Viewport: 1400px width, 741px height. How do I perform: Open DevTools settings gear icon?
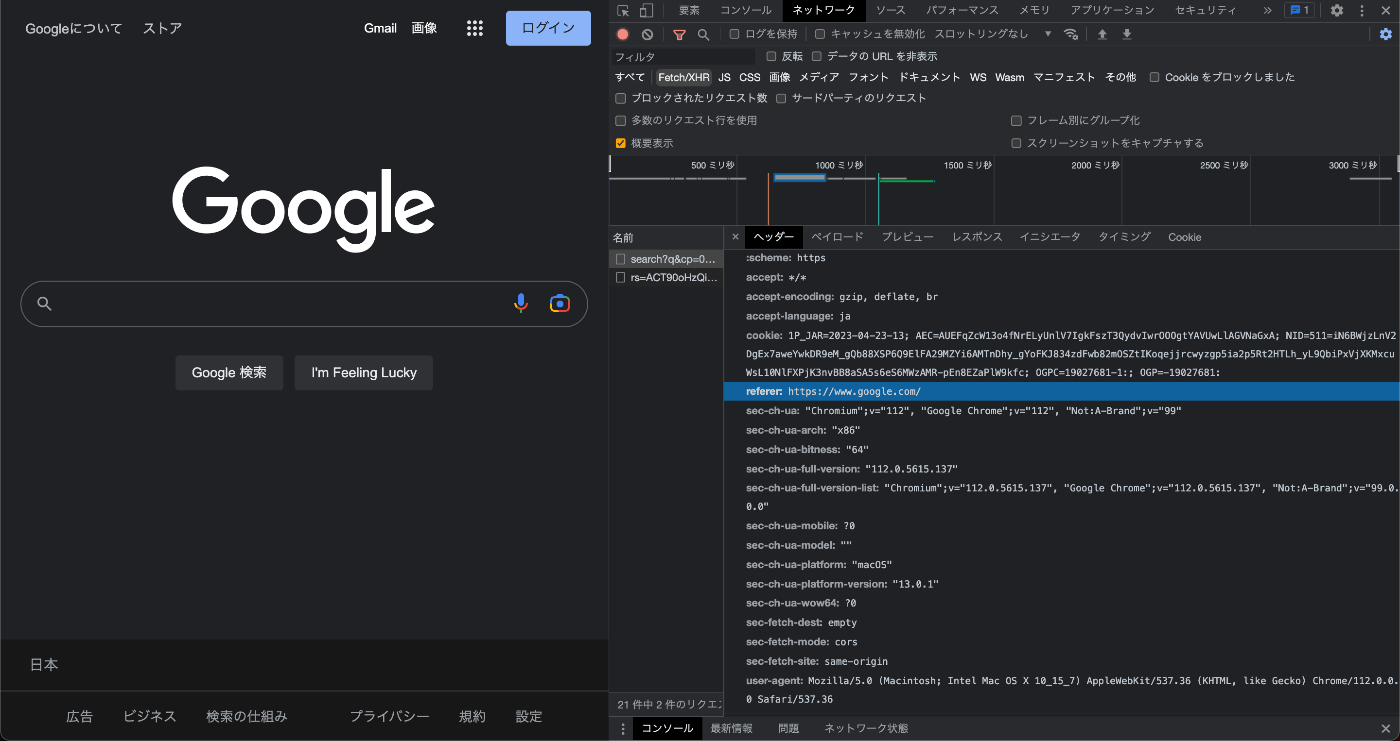point(1337,10)
